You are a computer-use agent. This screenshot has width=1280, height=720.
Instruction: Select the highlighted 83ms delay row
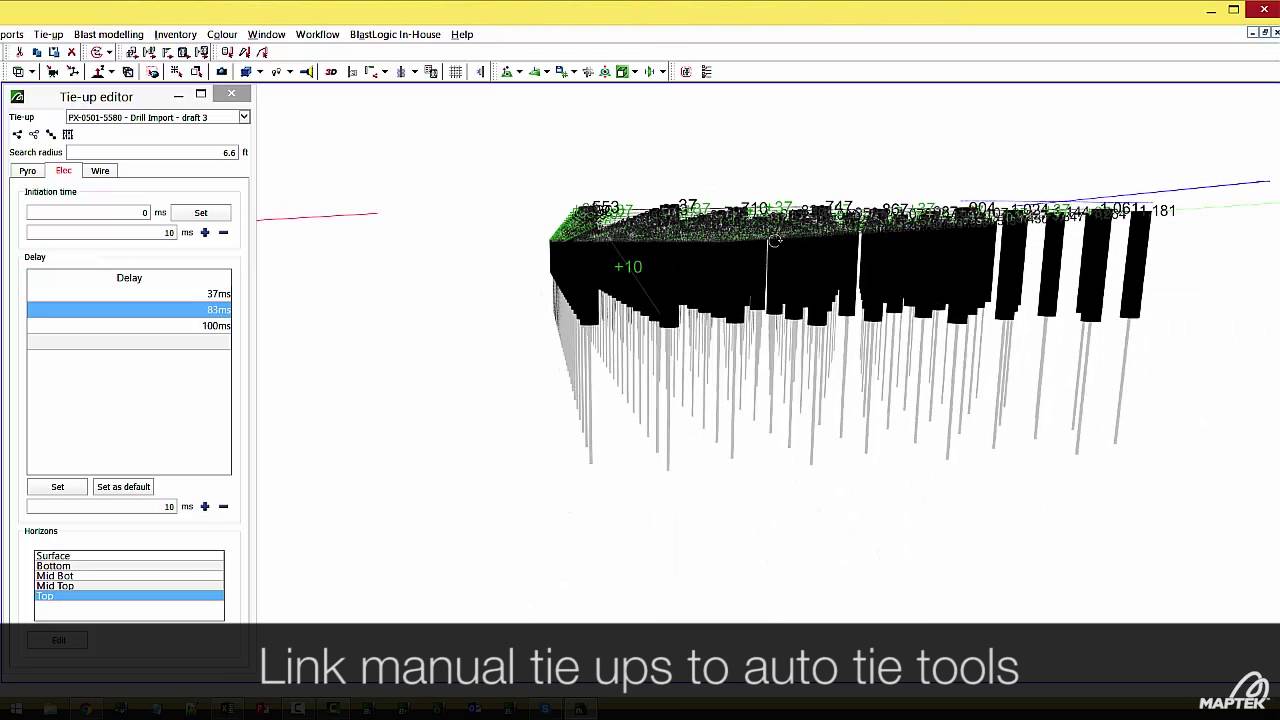coord(129,310)
